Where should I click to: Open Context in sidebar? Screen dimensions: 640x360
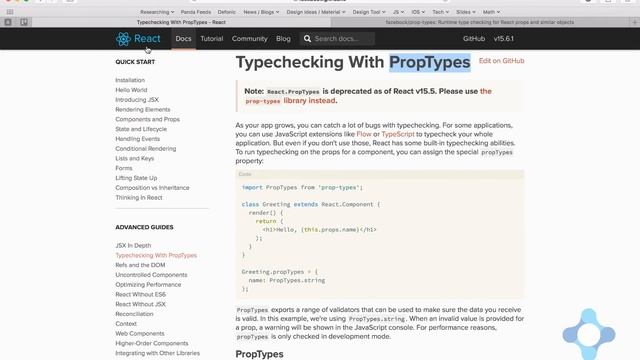point(126,324)
